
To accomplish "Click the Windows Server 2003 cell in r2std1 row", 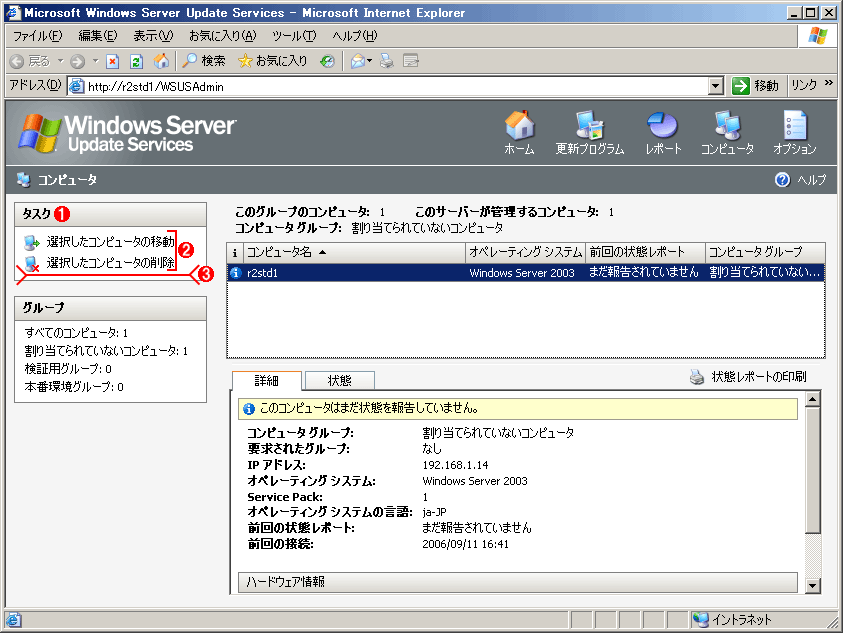I will 522,273.
